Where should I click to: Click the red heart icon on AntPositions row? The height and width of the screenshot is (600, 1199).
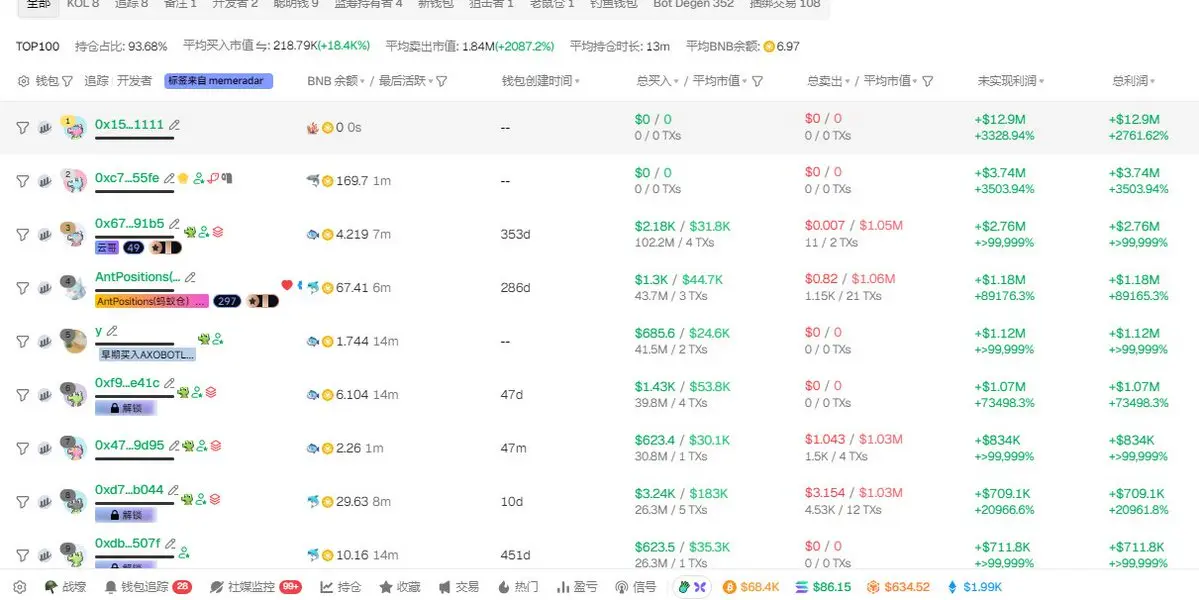[x=287, y=285]
